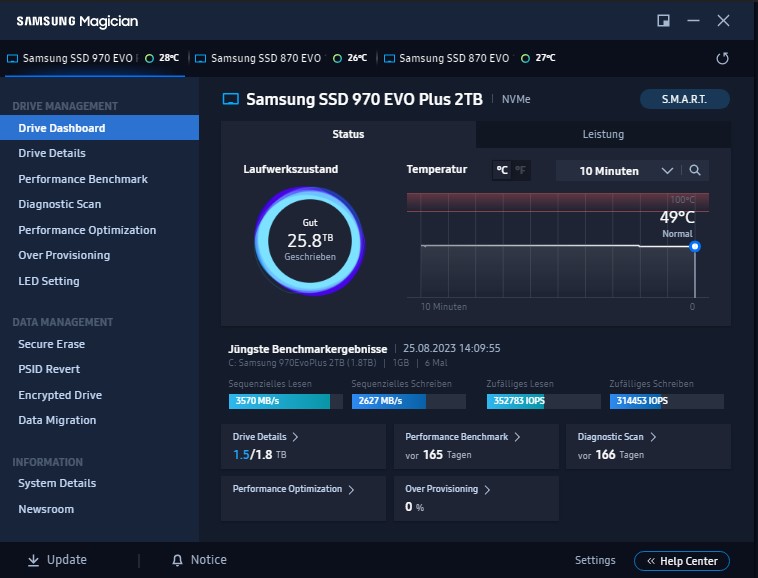
Task: Open Settings in the footer
Action: tap(595, 560)
